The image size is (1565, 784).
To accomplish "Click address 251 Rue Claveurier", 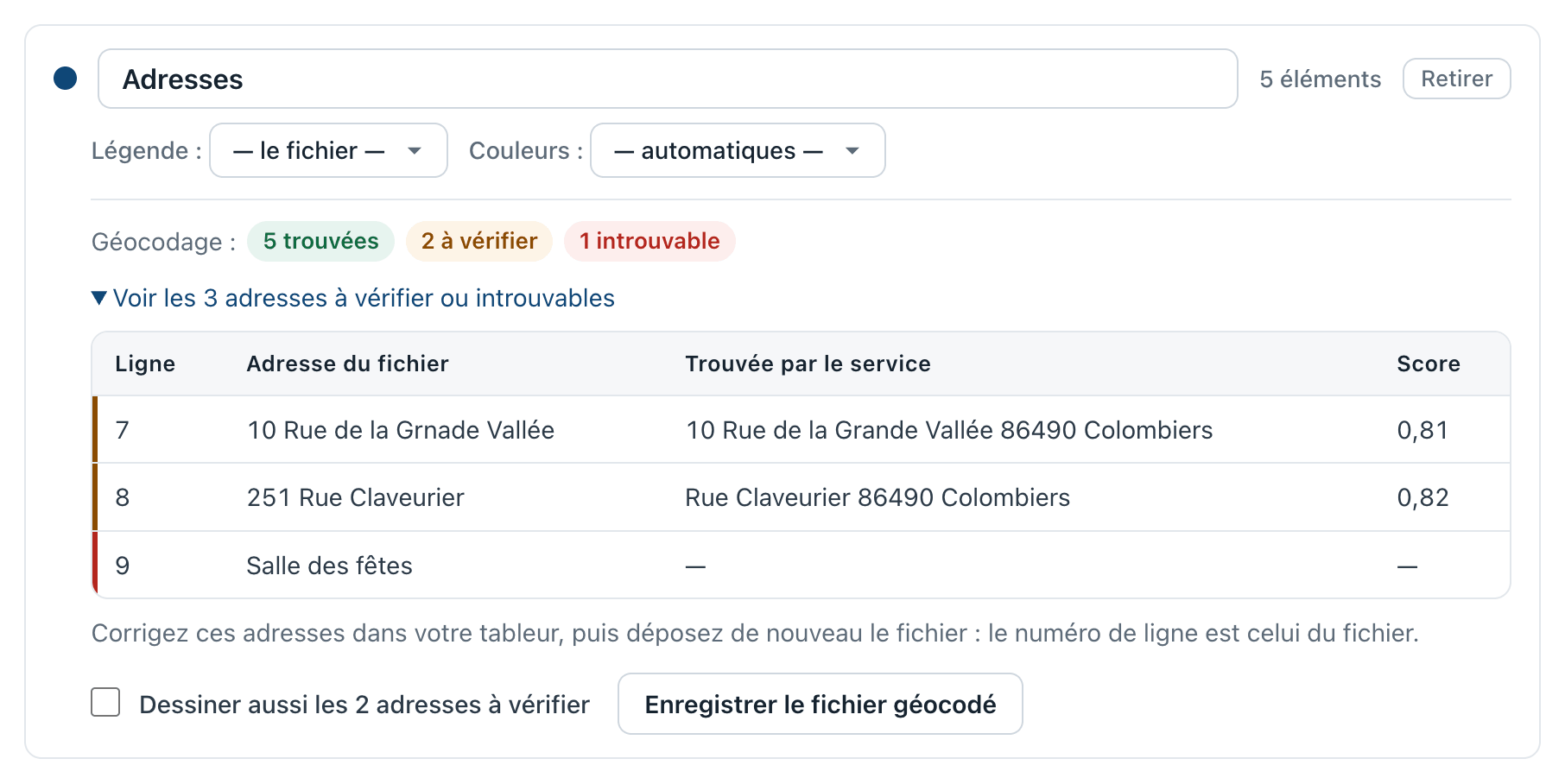I will [356, 497].
